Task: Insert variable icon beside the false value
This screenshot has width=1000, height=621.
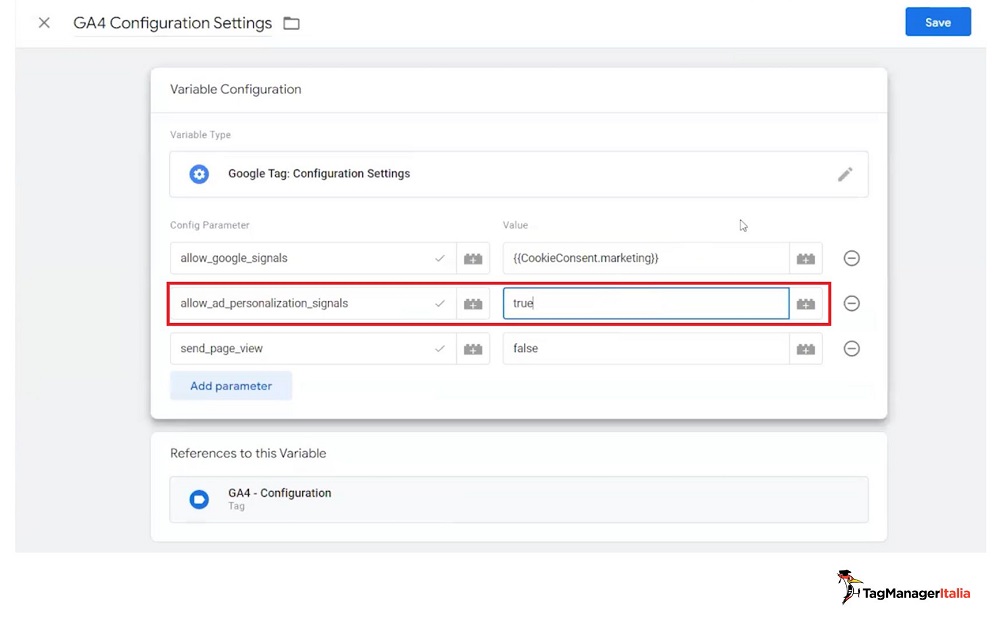Action: 806,349
